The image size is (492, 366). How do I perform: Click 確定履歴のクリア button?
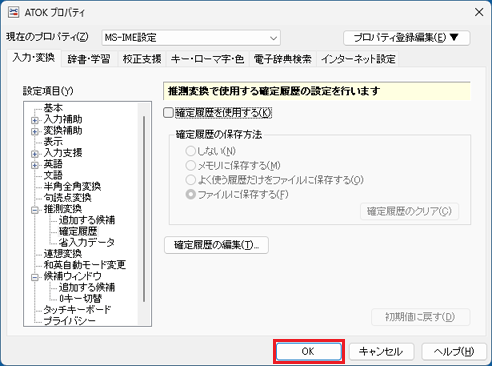pyautogui.click(x=409, y=211)
